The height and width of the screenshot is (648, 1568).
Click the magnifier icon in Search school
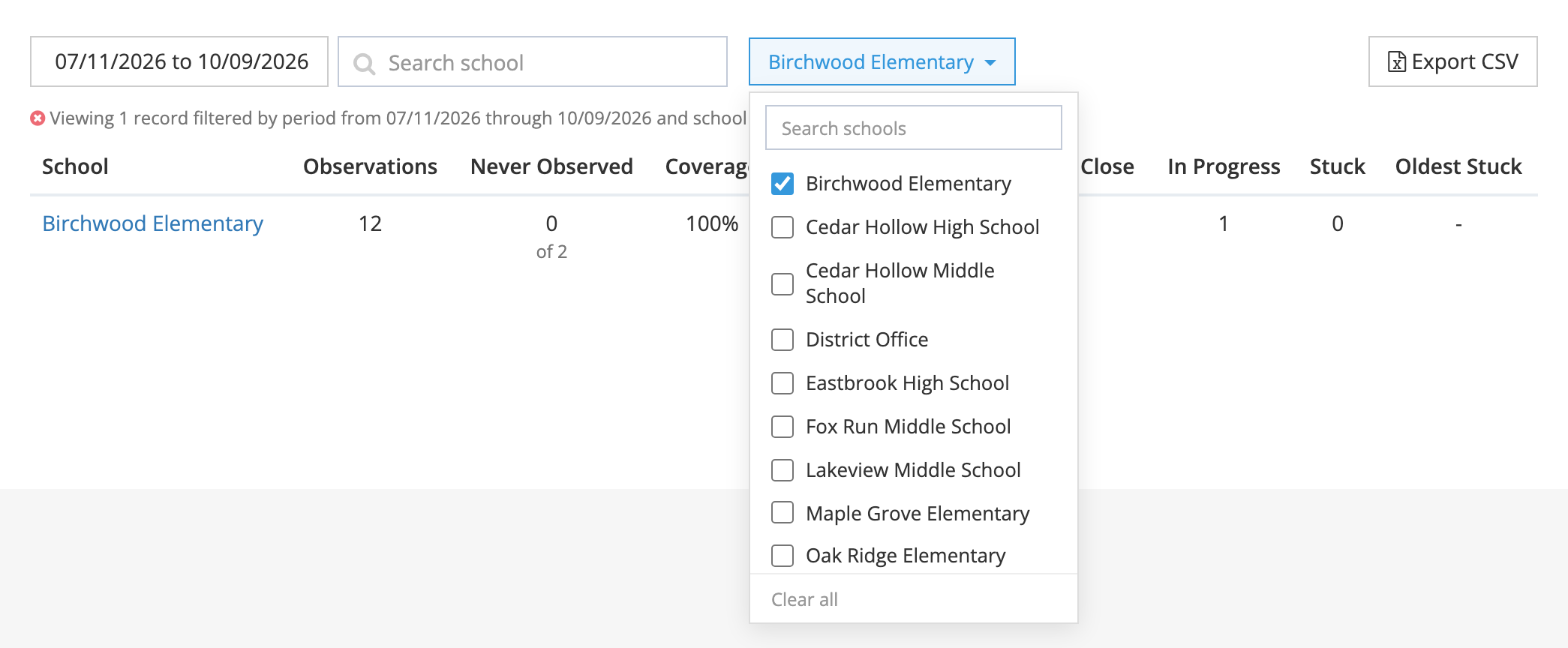click(364, 64)
